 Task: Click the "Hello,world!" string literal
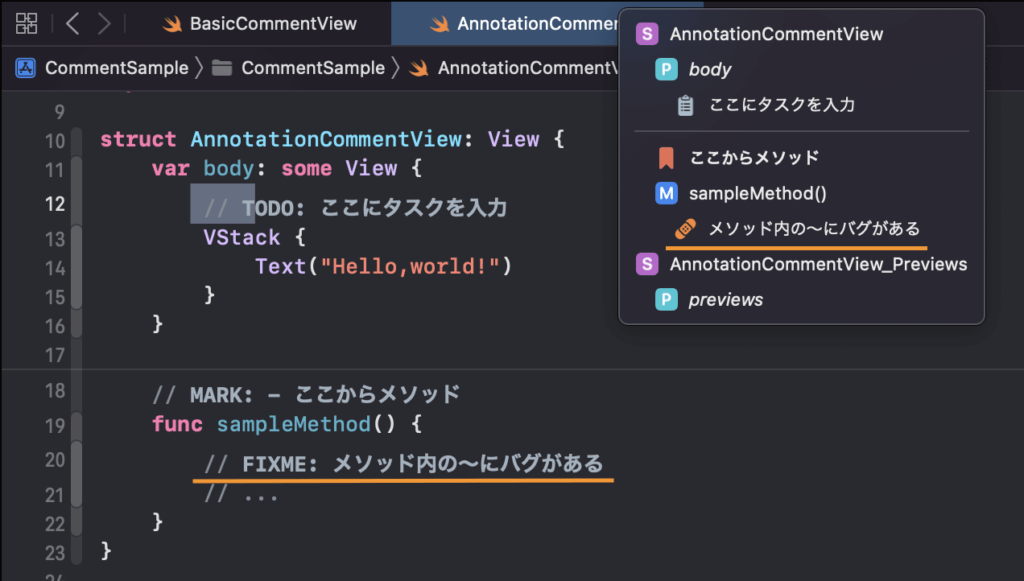point(410,266)
